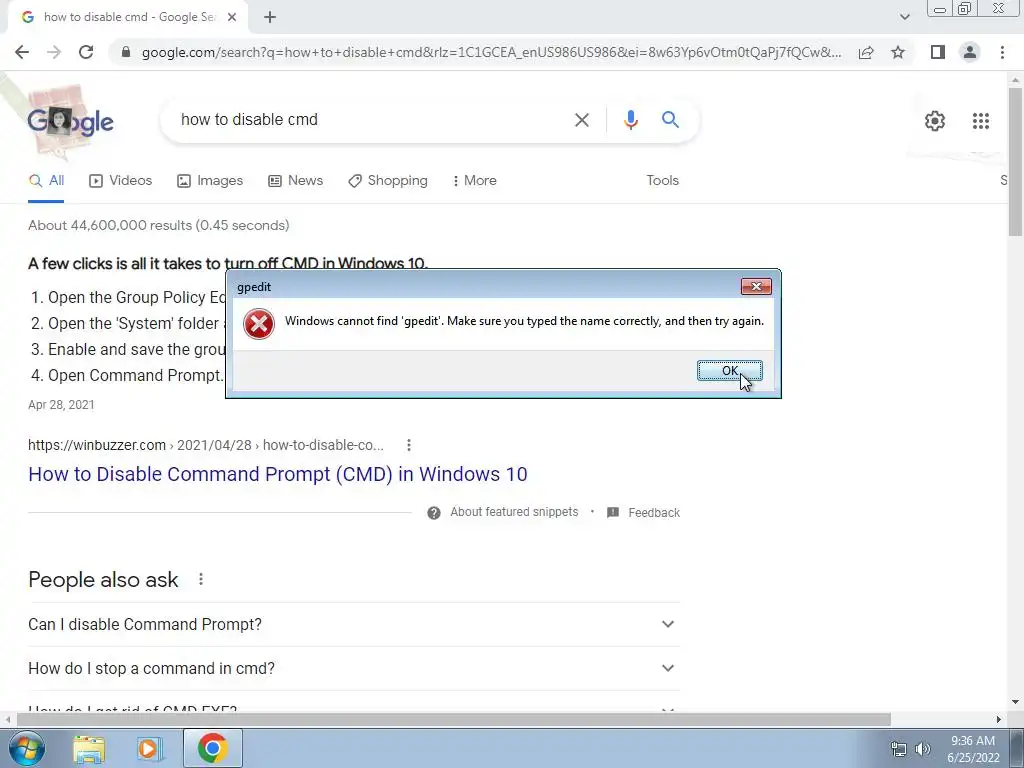Open the Windows Start menu orb
1024x768 pixels.
(26, 748)
